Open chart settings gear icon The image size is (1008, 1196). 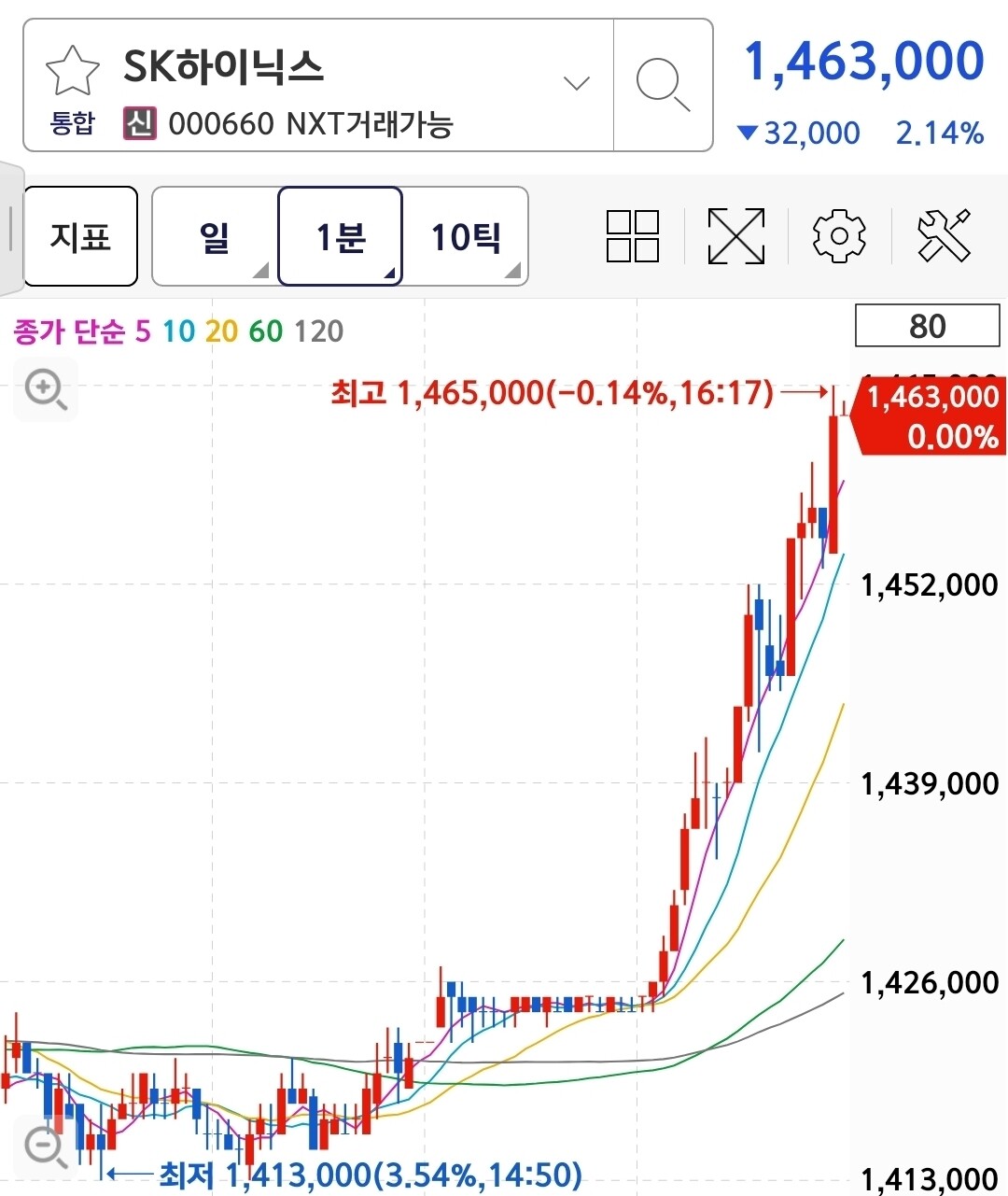(x=839, y=236)
